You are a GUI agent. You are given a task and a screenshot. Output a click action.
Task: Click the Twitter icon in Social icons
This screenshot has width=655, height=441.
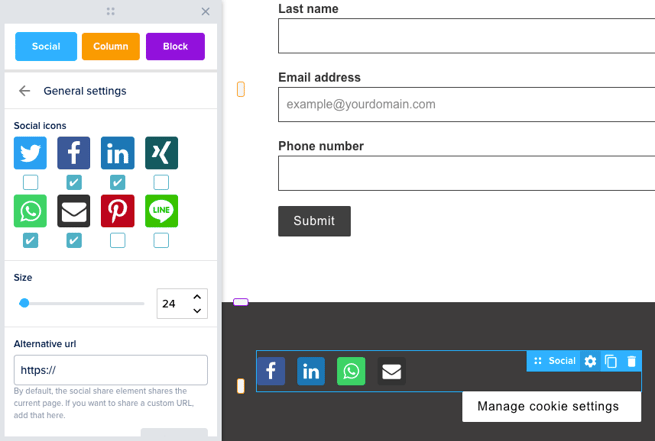(31, 154)
